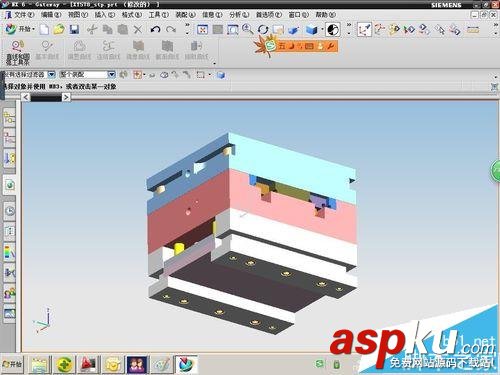Click the right tab scroll arrow
Image resolution: width=500 pixels, height=375 pixels.
click(x=66, y=97)
